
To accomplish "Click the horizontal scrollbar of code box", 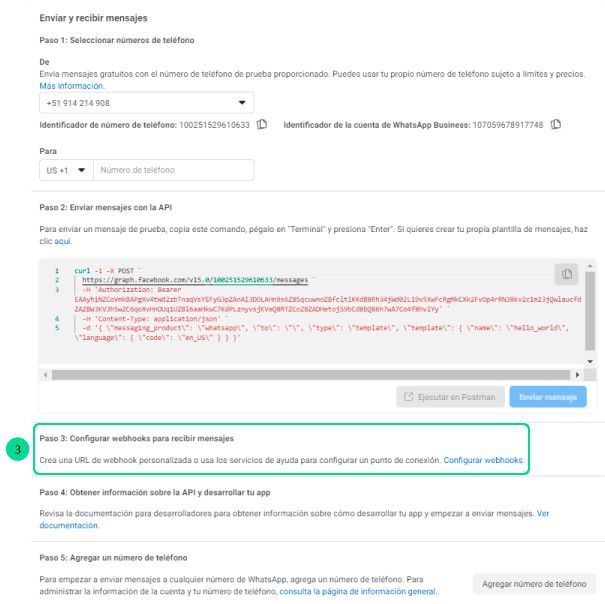I will coord(300,375).
